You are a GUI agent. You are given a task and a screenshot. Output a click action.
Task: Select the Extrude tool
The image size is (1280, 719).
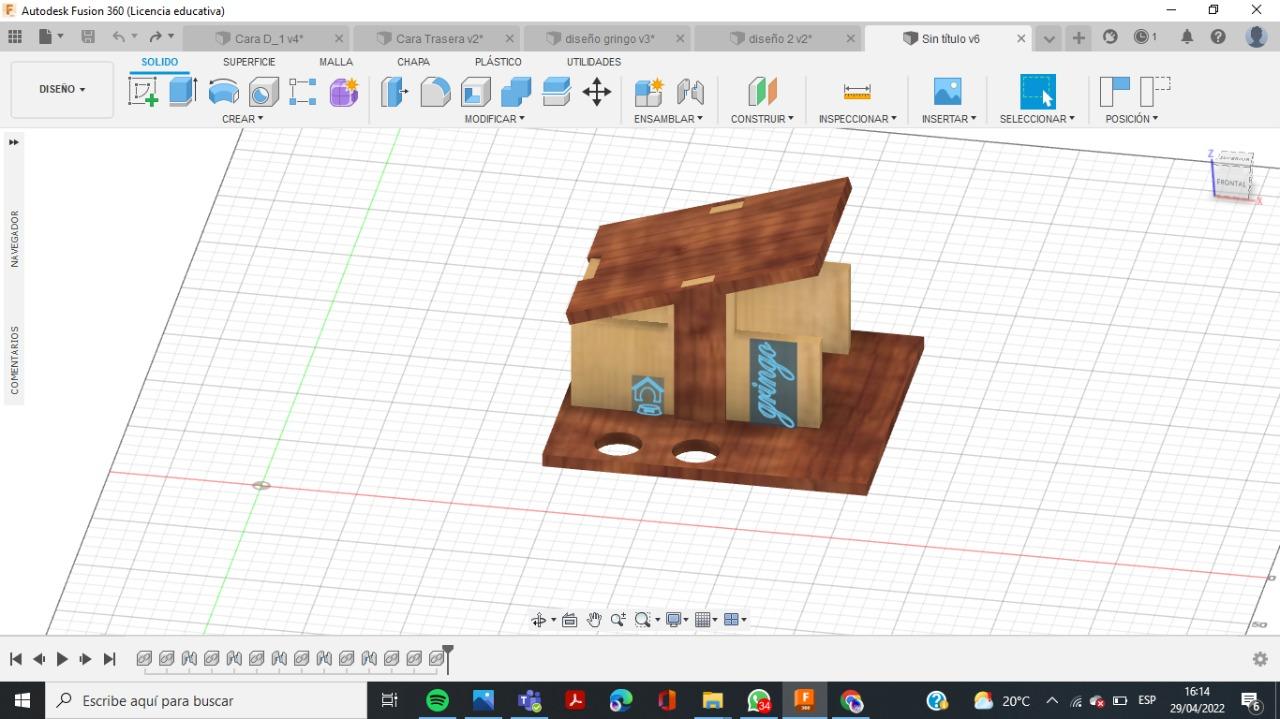(x=182, y=92)
